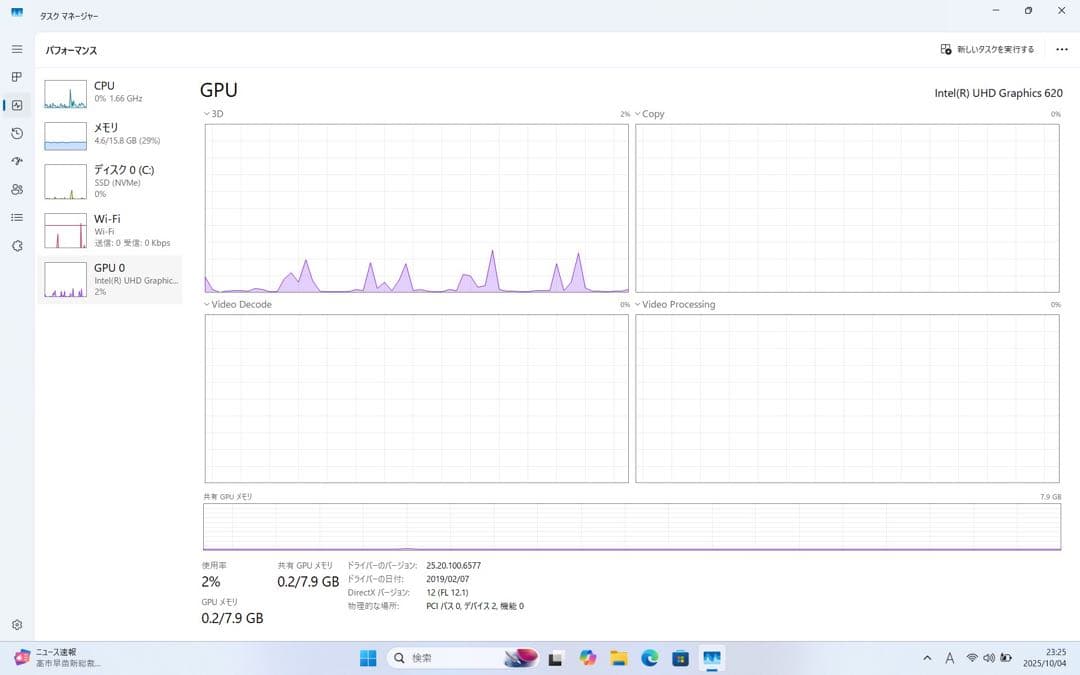
Task: Open the three-dot options menu
Action: 1061,48
